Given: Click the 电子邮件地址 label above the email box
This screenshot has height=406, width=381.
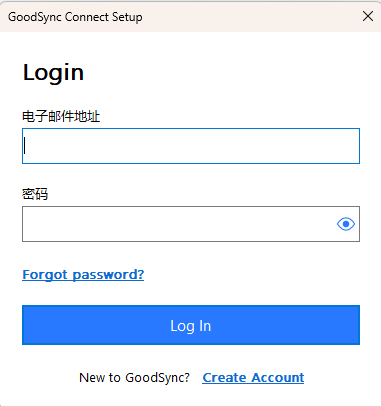Looking at the screenshot, I should pos(61,116).
